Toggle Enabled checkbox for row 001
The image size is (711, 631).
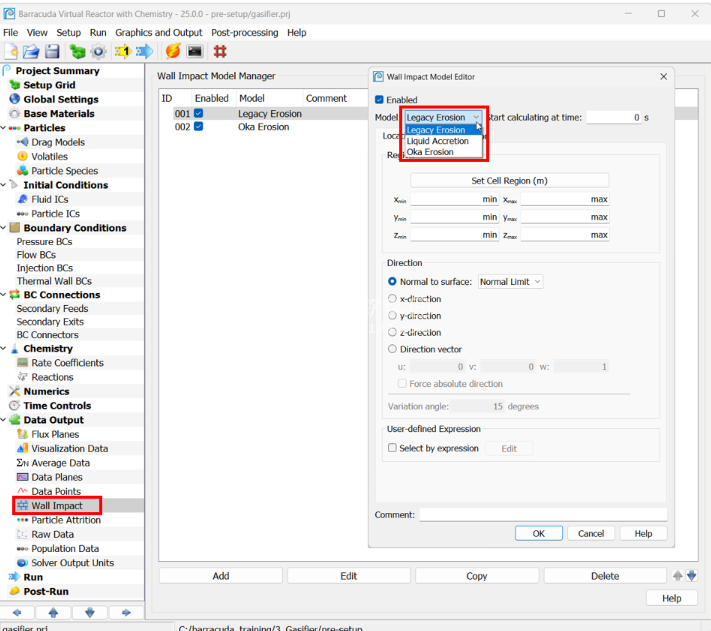pos(199,113)
